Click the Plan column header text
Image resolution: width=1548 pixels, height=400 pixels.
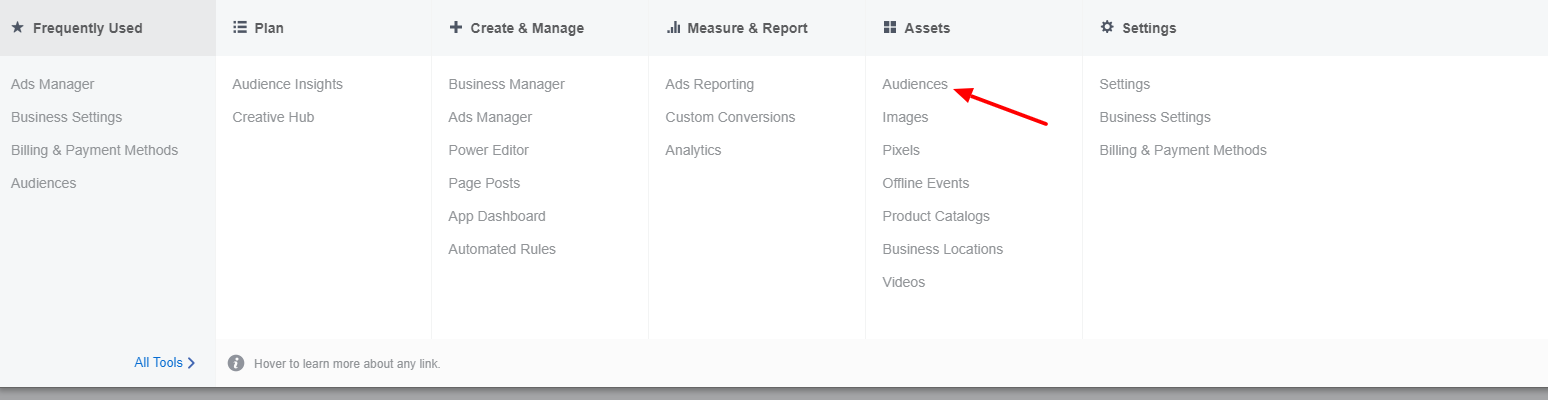click(269, 28)
